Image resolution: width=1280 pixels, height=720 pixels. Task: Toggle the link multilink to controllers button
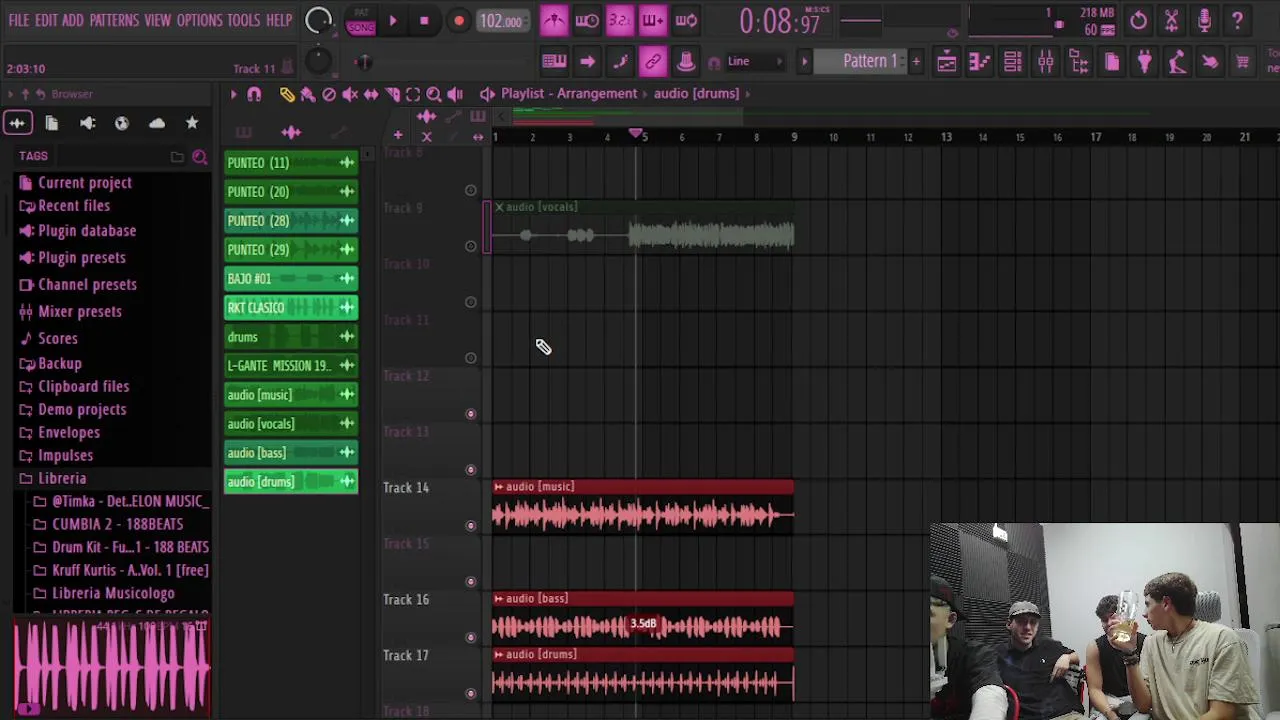coord(652,62)
